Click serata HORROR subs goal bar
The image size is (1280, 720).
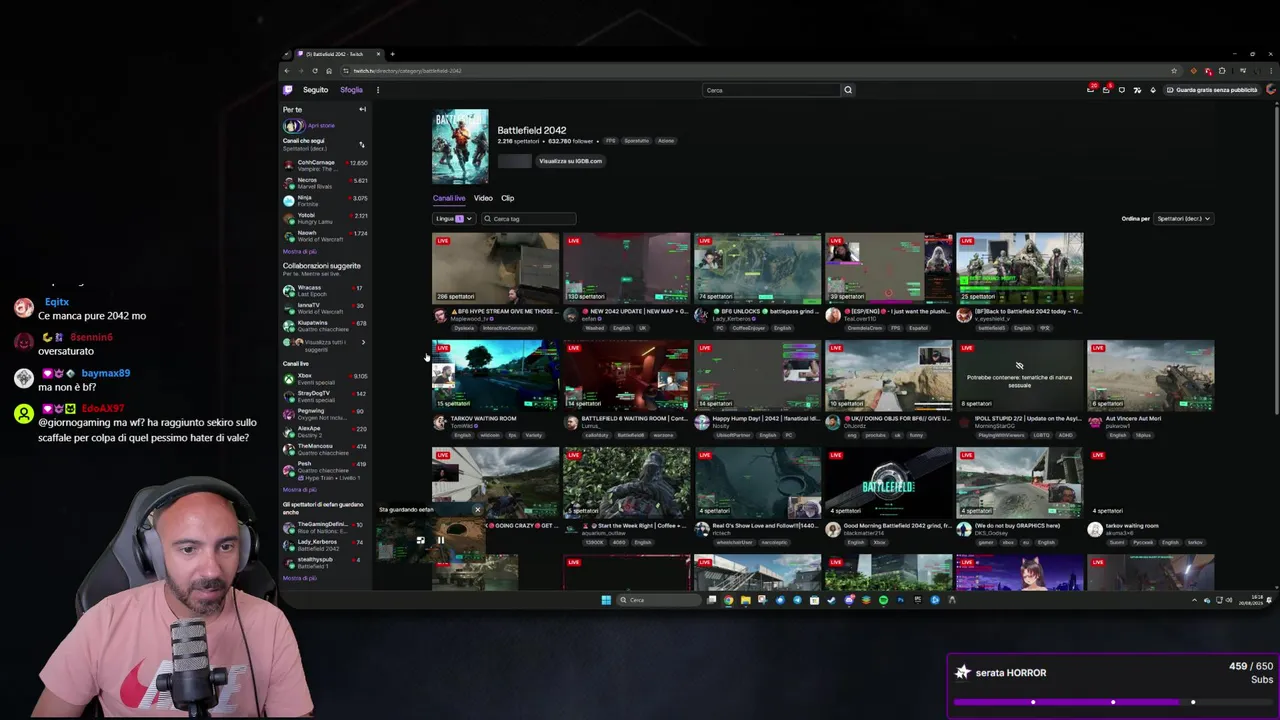pos(1114,686)
